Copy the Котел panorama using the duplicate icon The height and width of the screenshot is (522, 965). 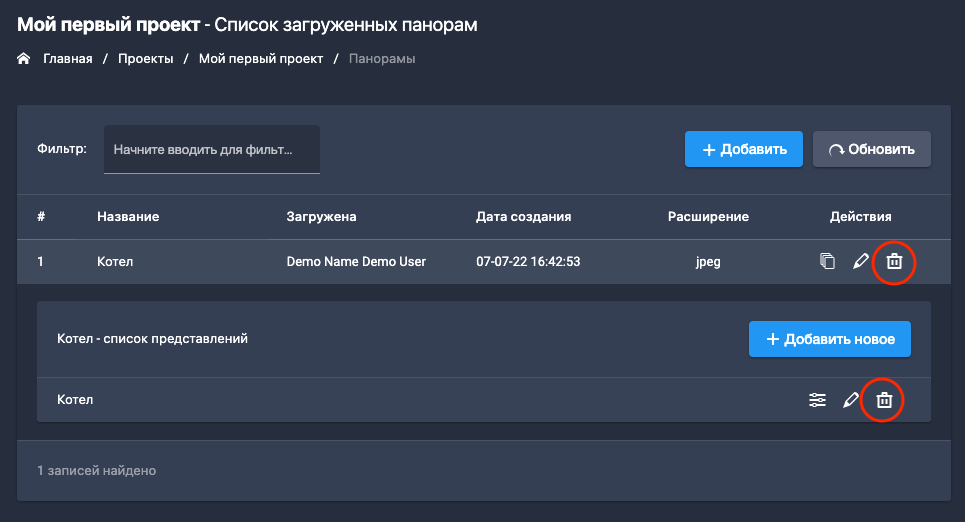click(827, 262)
